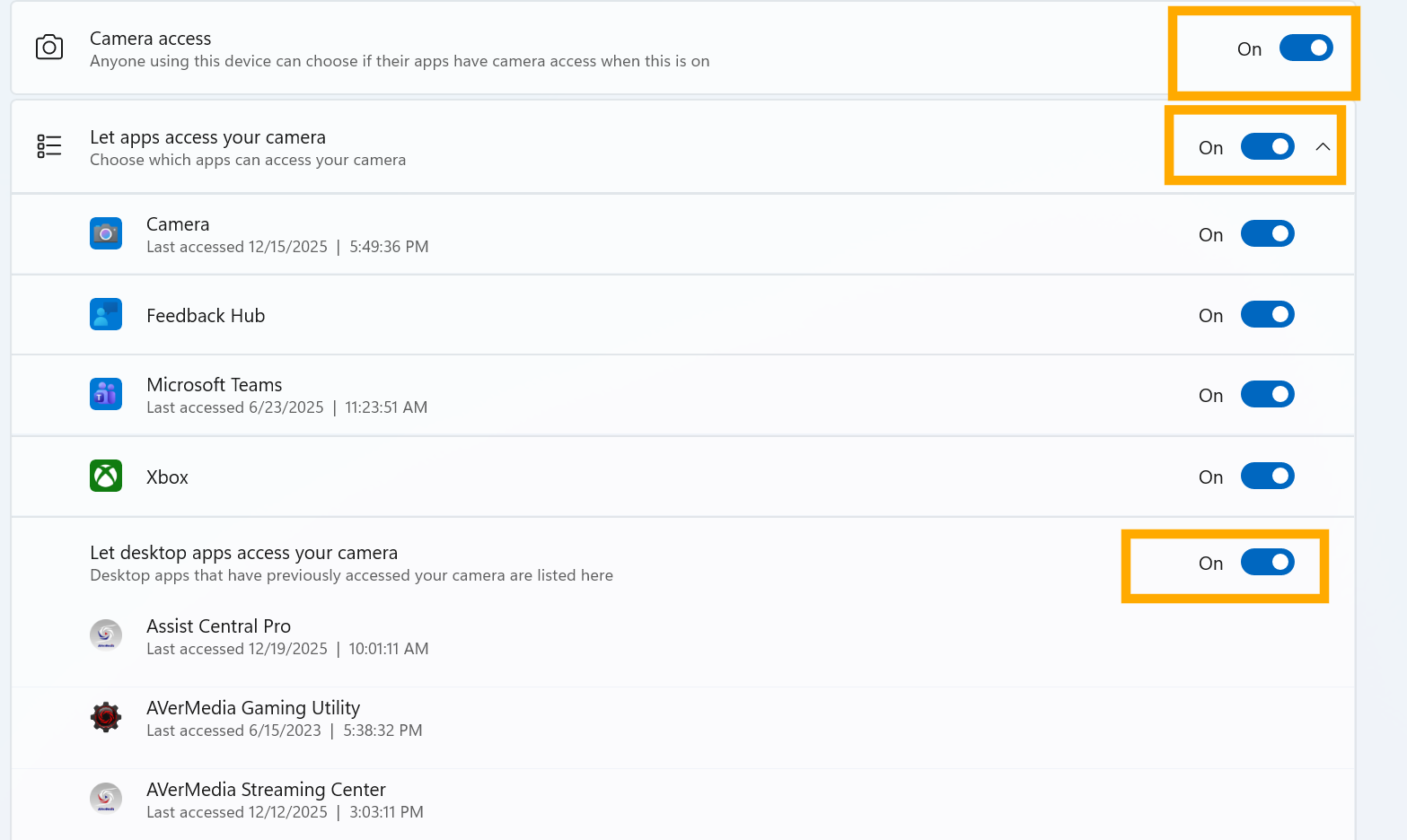Image resolution: width=1407 pixels, height=840 pixels.
Task: Disable camera access for the Camera app
Action: [x=1267, y=233]
